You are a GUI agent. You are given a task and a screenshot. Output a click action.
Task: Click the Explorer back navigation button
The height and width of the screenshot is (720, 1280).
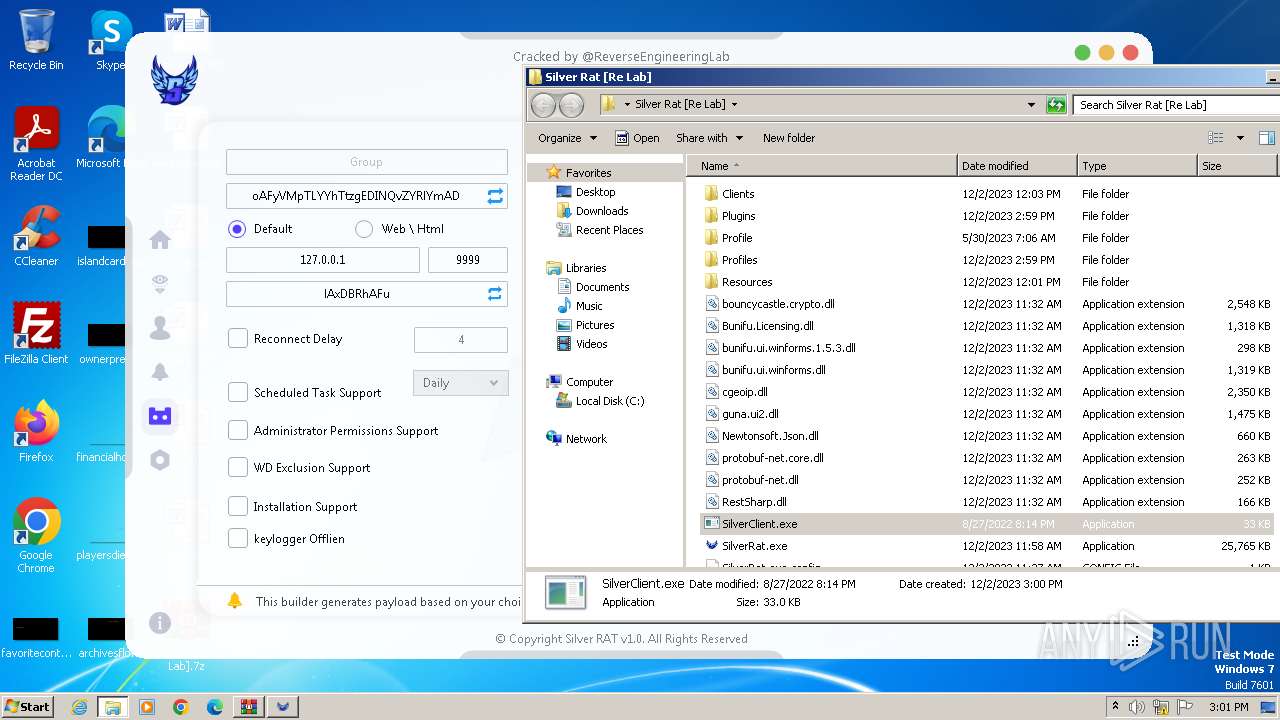pyautogui.click(x=543, y=104)
